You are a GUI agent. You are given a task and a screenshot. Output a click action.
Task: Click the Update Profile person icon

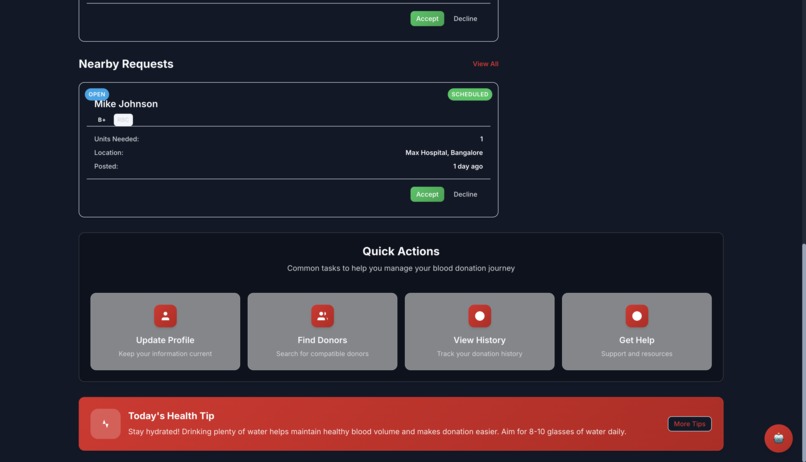coord(165,316)
